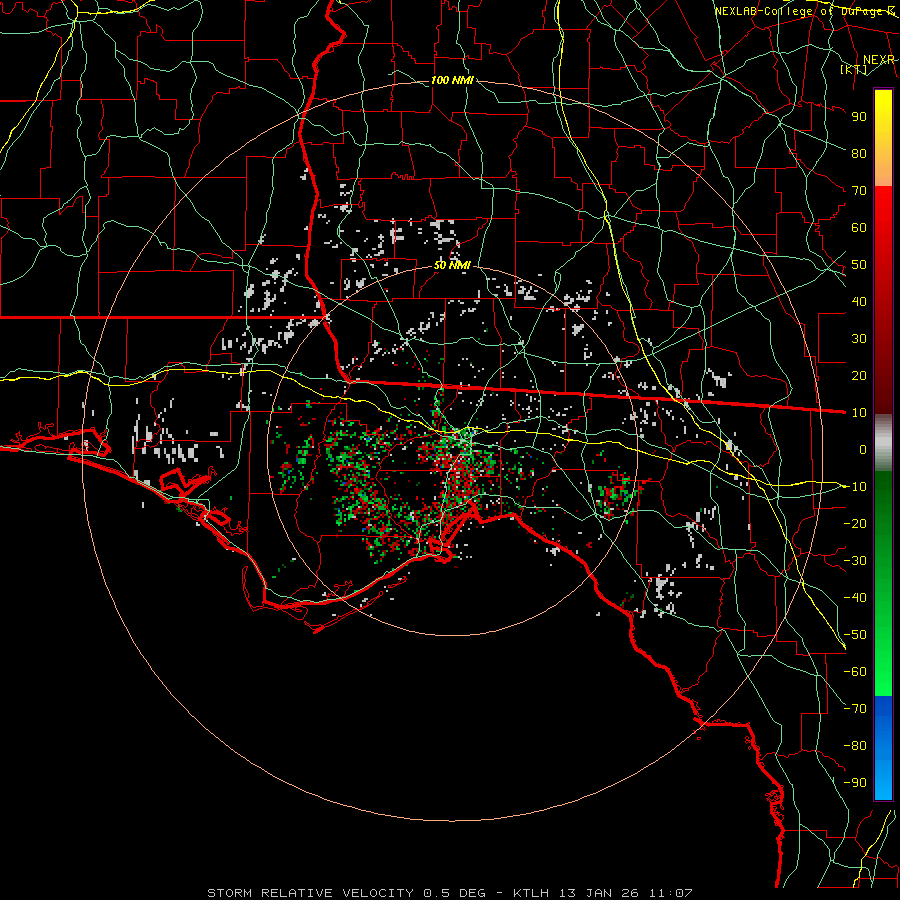The width and height of the screenshot is (900, 900).
Task: Click the 70 value on velocity scale
Action: [x=859, y=191]
